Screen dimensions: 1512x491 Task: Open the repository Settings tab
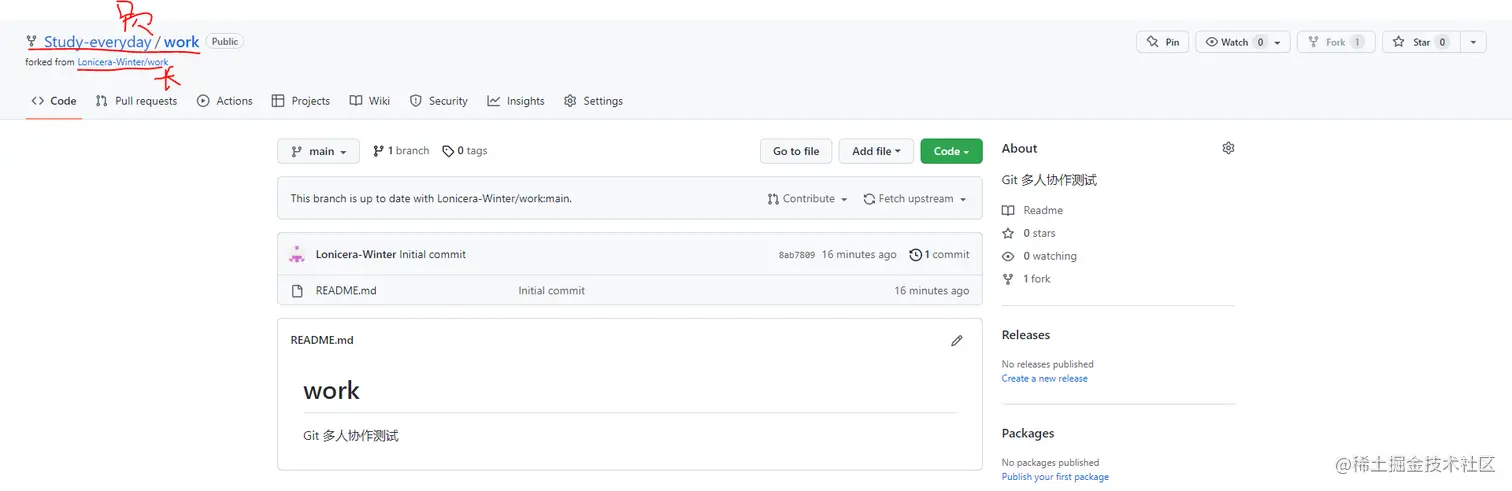tap(593, 101)
